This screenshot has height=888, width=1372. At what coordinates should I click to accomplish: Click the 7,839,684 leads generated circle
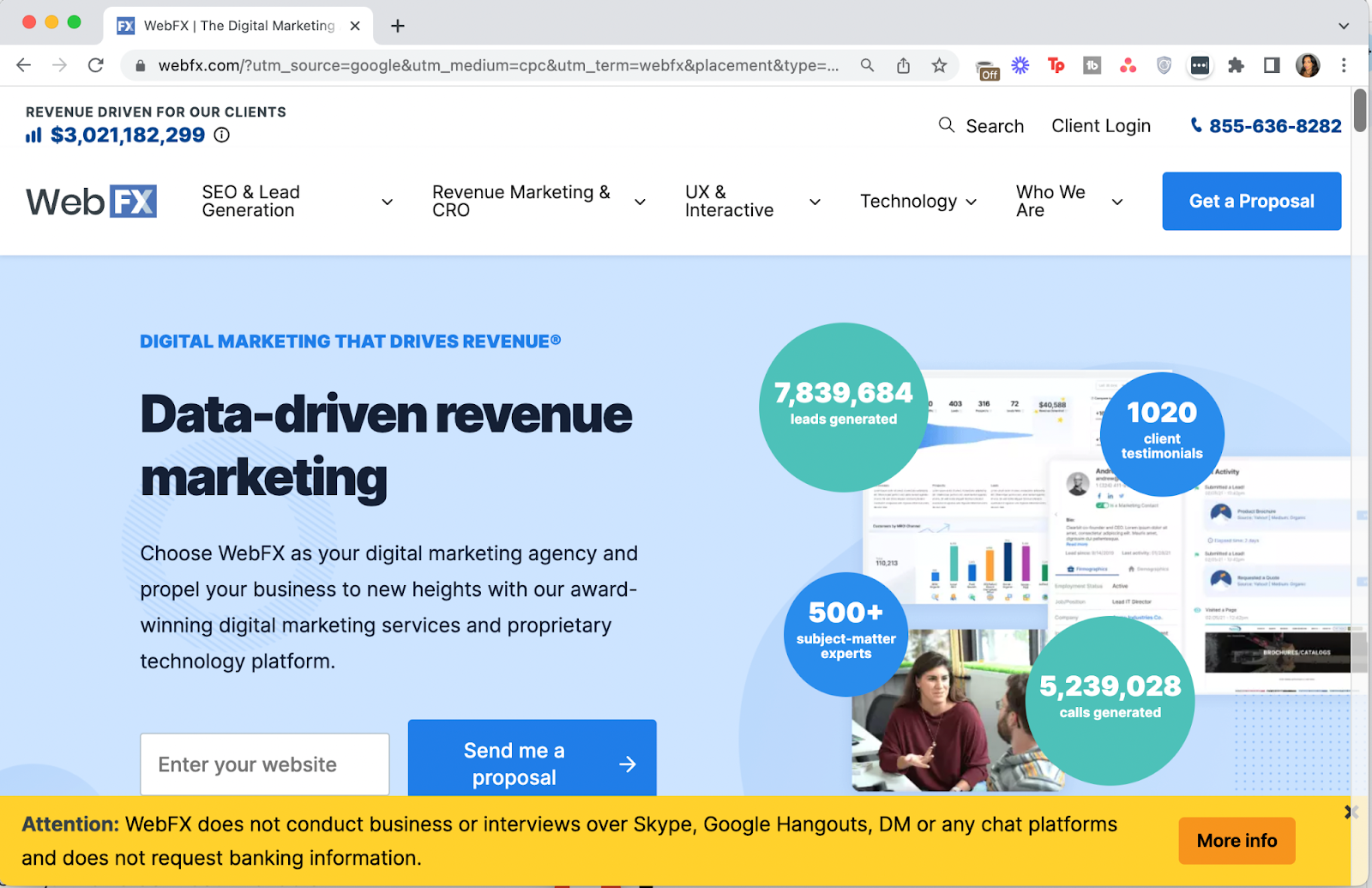click(x=844, y=408)
